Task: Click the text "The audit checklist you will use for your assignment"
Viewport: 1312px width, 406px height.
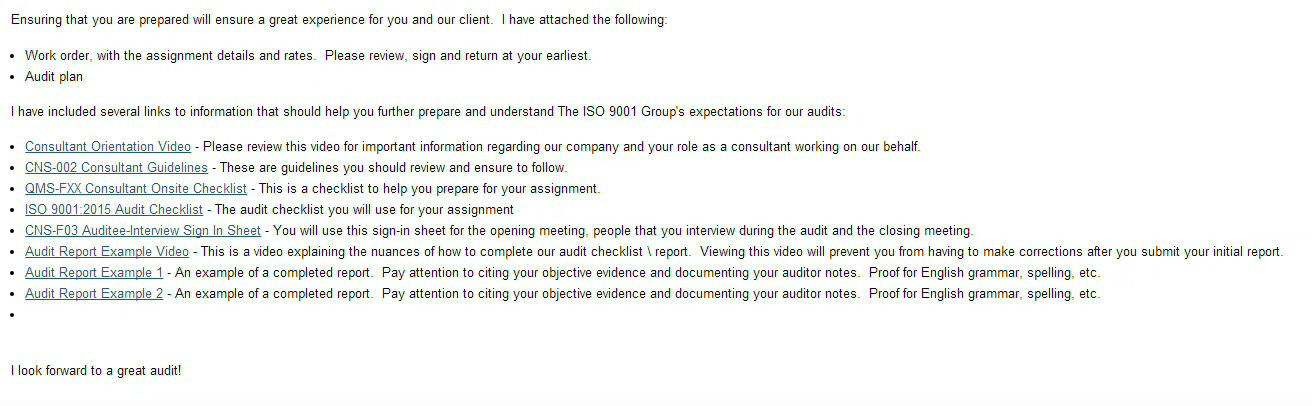Action: [364, 210]
